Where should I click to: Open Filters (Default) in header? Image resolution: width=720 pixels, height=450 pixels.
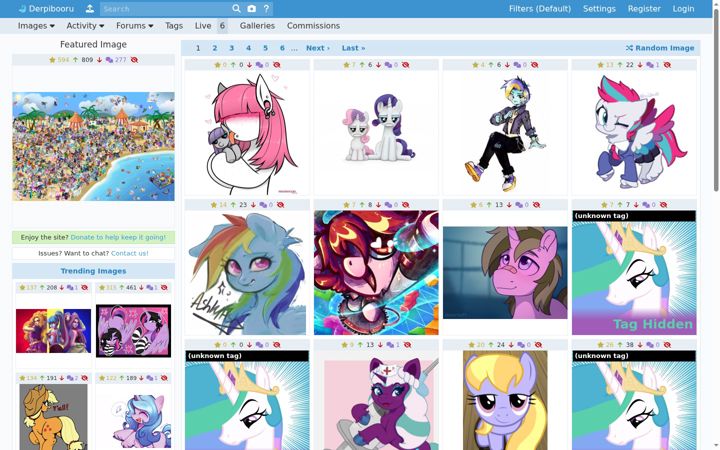[540, 9]
